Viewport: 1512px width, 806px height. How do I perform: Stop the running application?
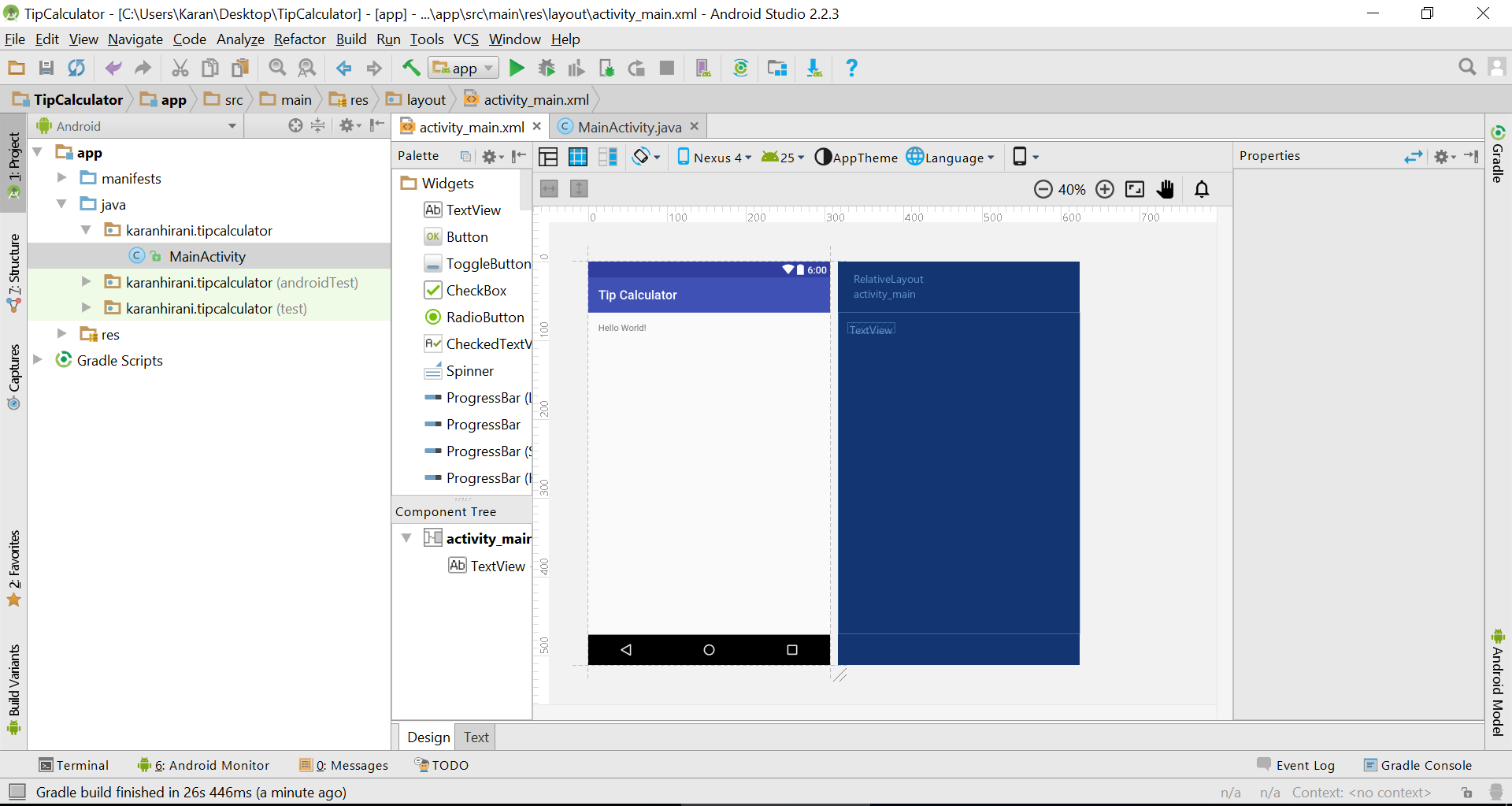point(666,68)
